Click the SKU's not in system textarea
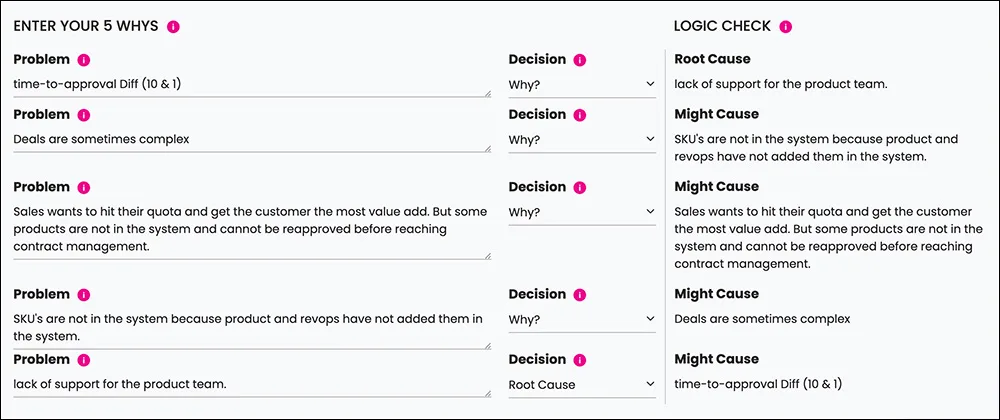 tap(253, 328)
